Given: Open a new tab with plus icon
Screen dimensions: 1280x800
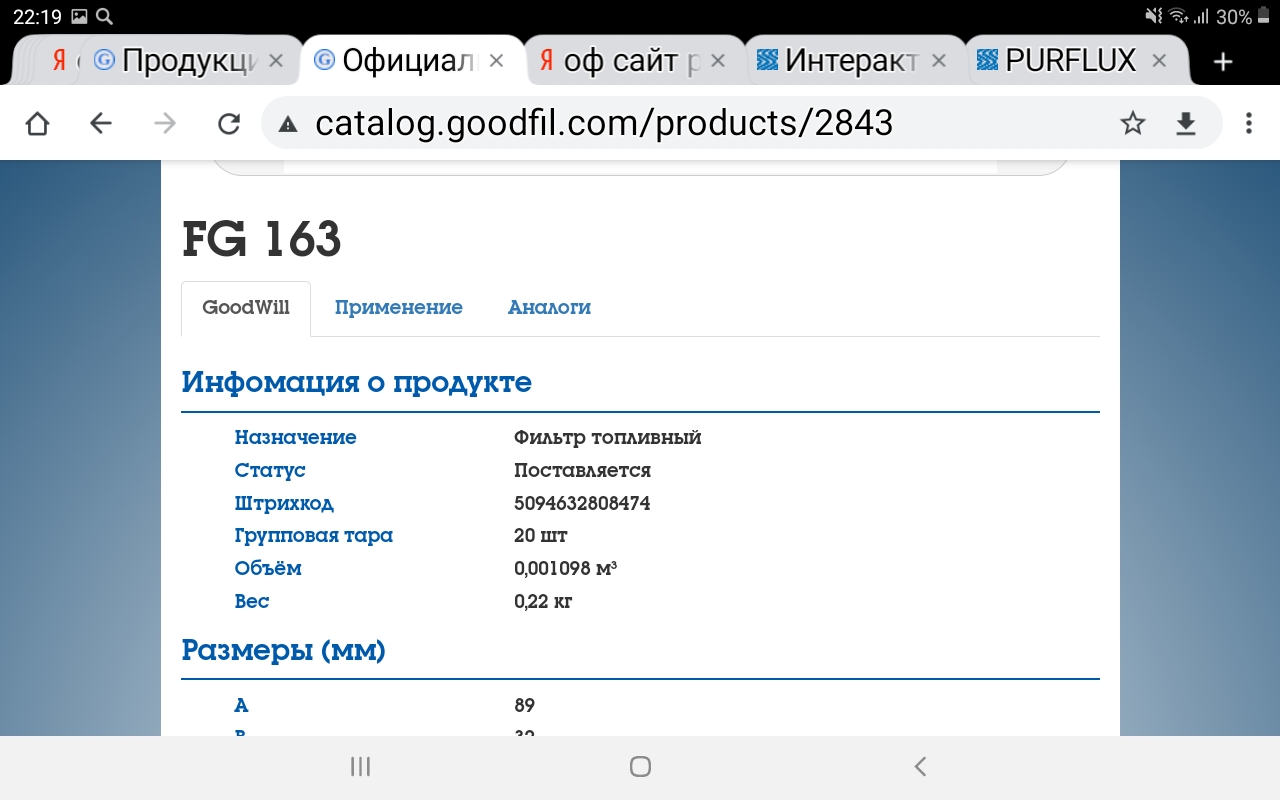Looking at the screenshot, I should point(1222,62).
